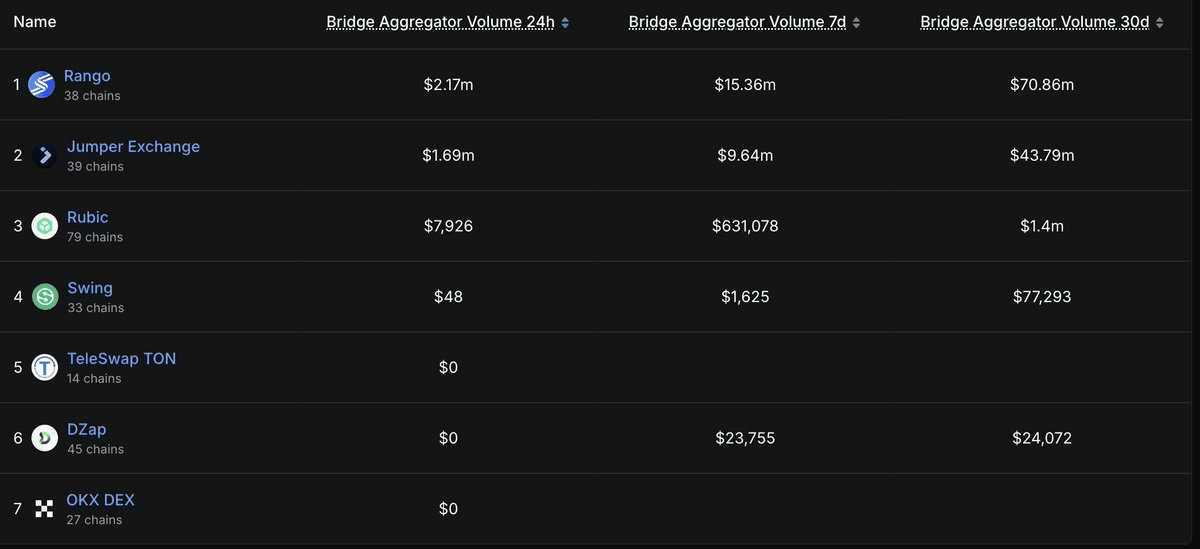This screenshot has width=1200, height=549.
Task: Click the Rango protocol logo icon
Action: (x=41, y=85)
